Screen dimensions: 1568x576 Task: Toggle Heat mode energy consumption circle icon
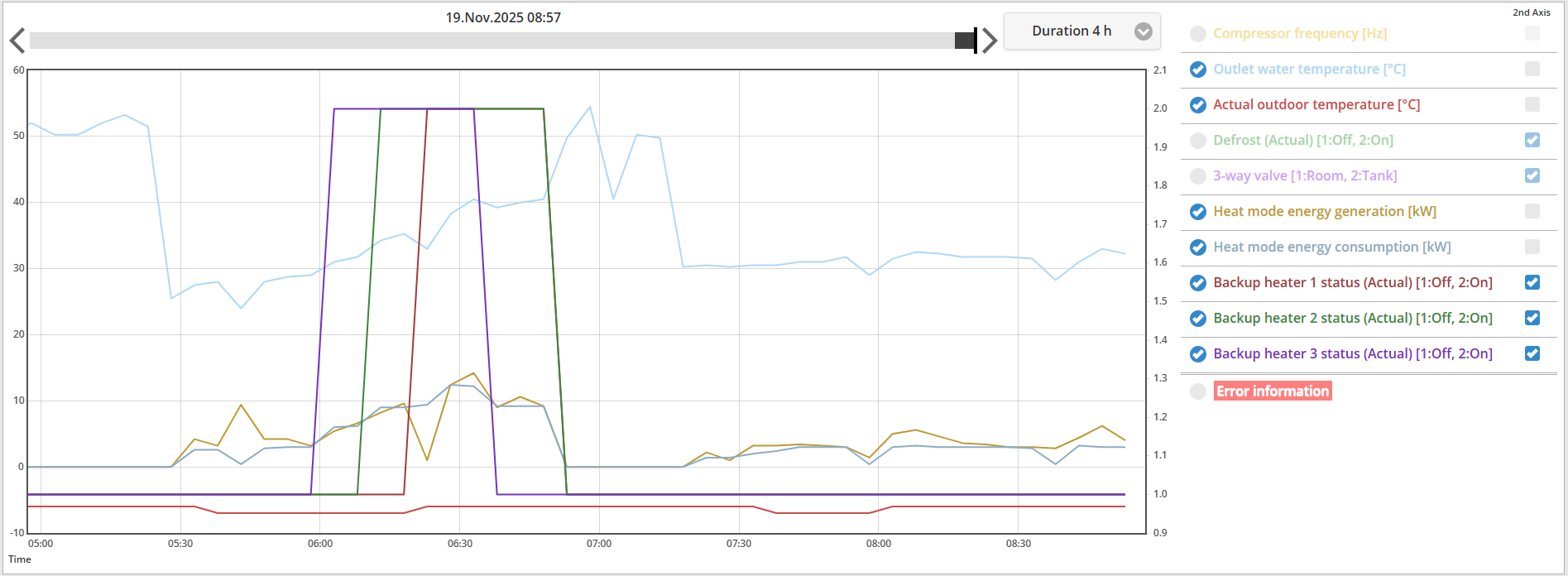pyautogui.click(x=1197, y=247)
